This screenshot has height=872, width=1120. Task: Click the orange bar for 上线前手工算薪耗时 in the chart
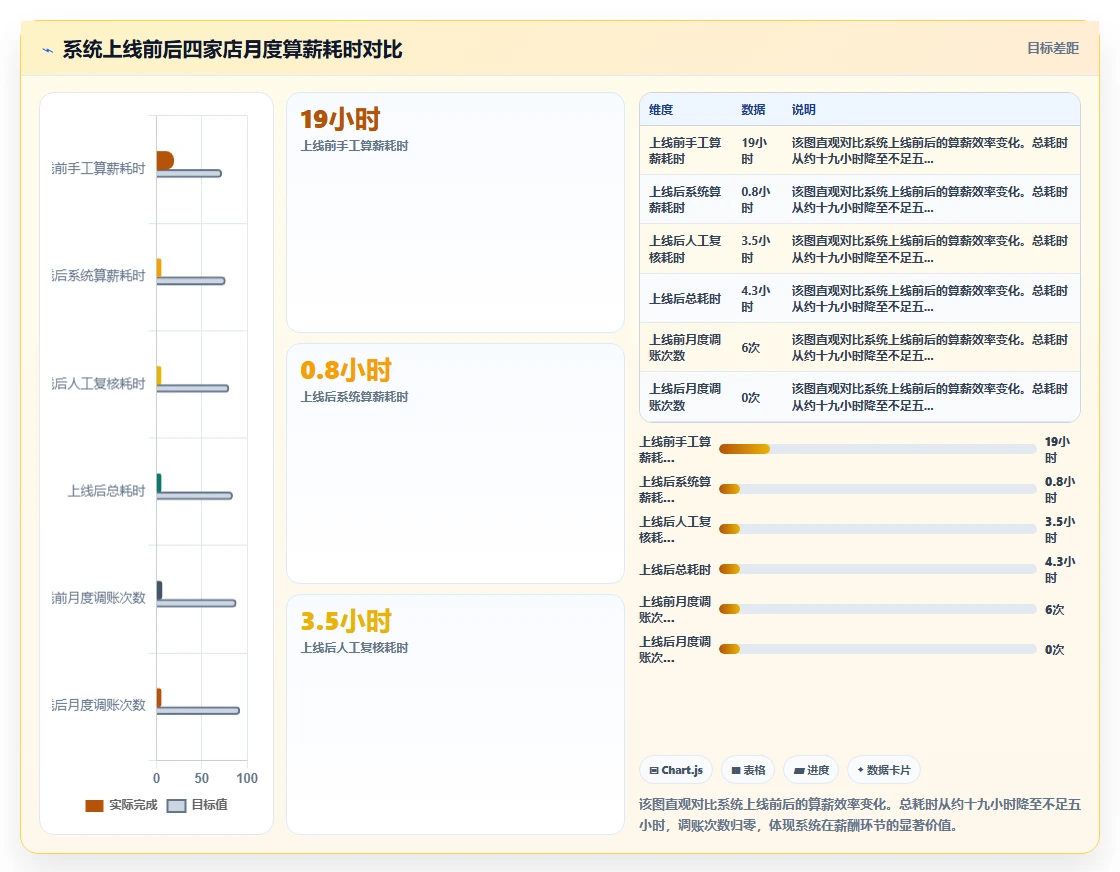165,161
